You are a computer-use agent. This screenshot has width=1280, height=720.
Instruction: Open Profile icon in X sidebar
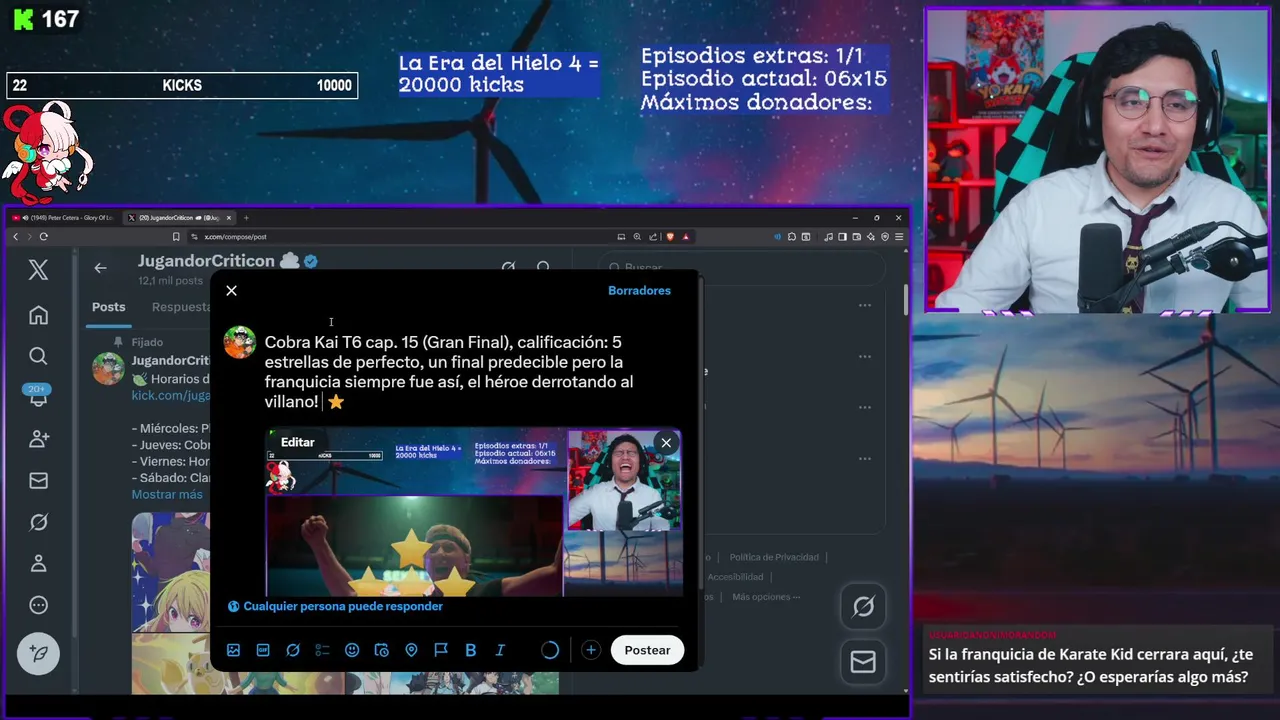(38, 563)
